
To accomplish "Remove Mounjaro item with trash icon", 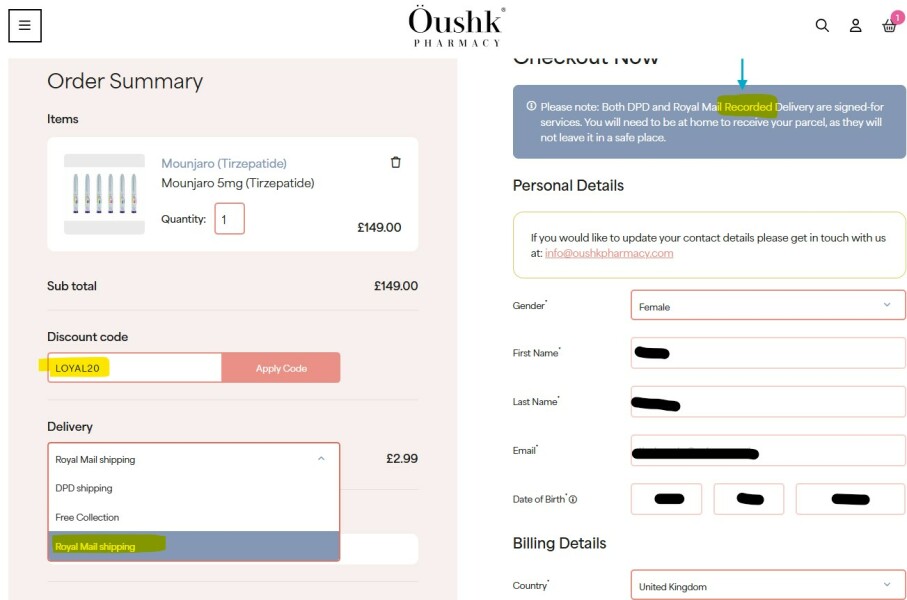I will tap(395, 162).
